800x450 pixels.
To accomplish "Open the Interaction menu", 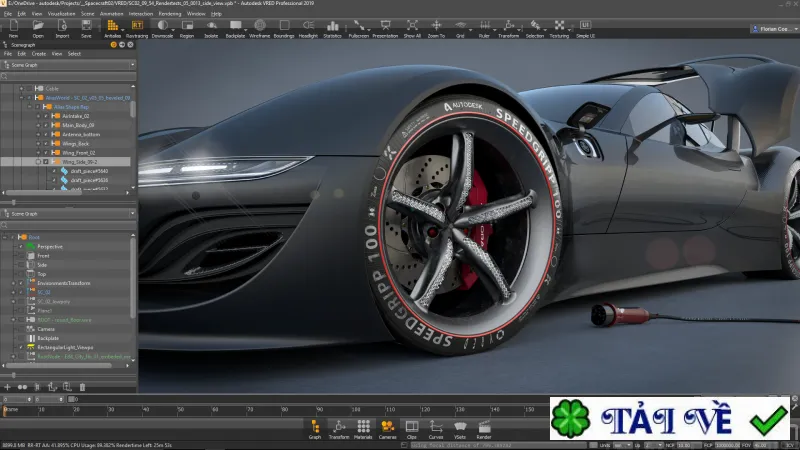I will pos(140,14).
